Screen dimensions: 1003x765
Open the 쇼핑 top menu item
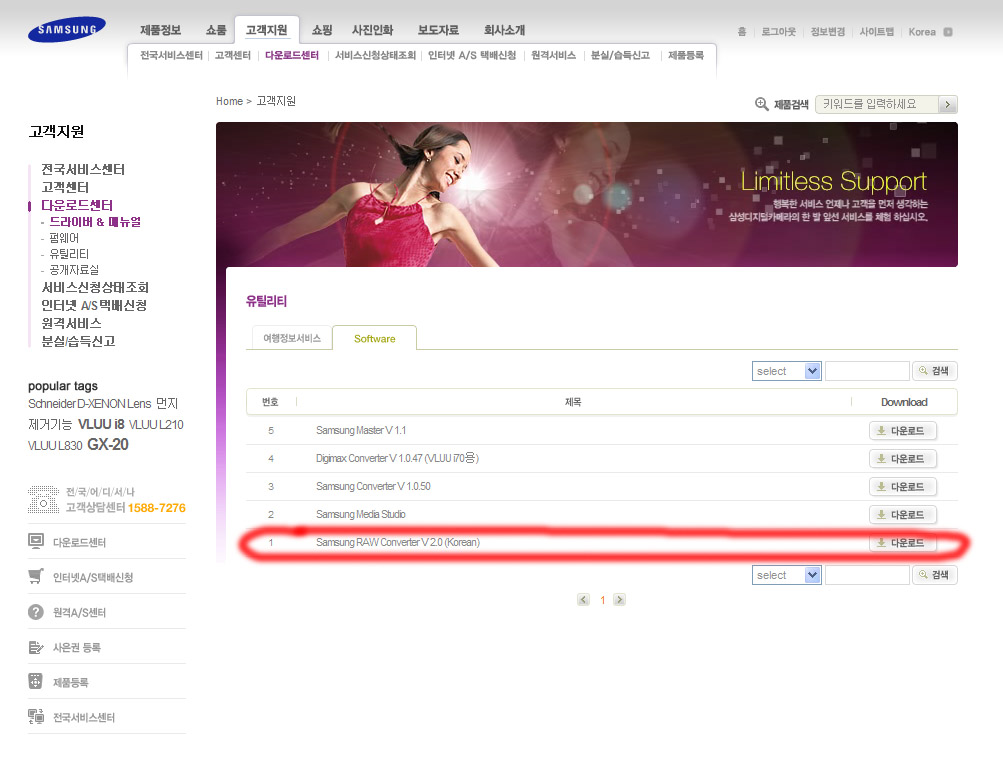[x=322, y=31]
